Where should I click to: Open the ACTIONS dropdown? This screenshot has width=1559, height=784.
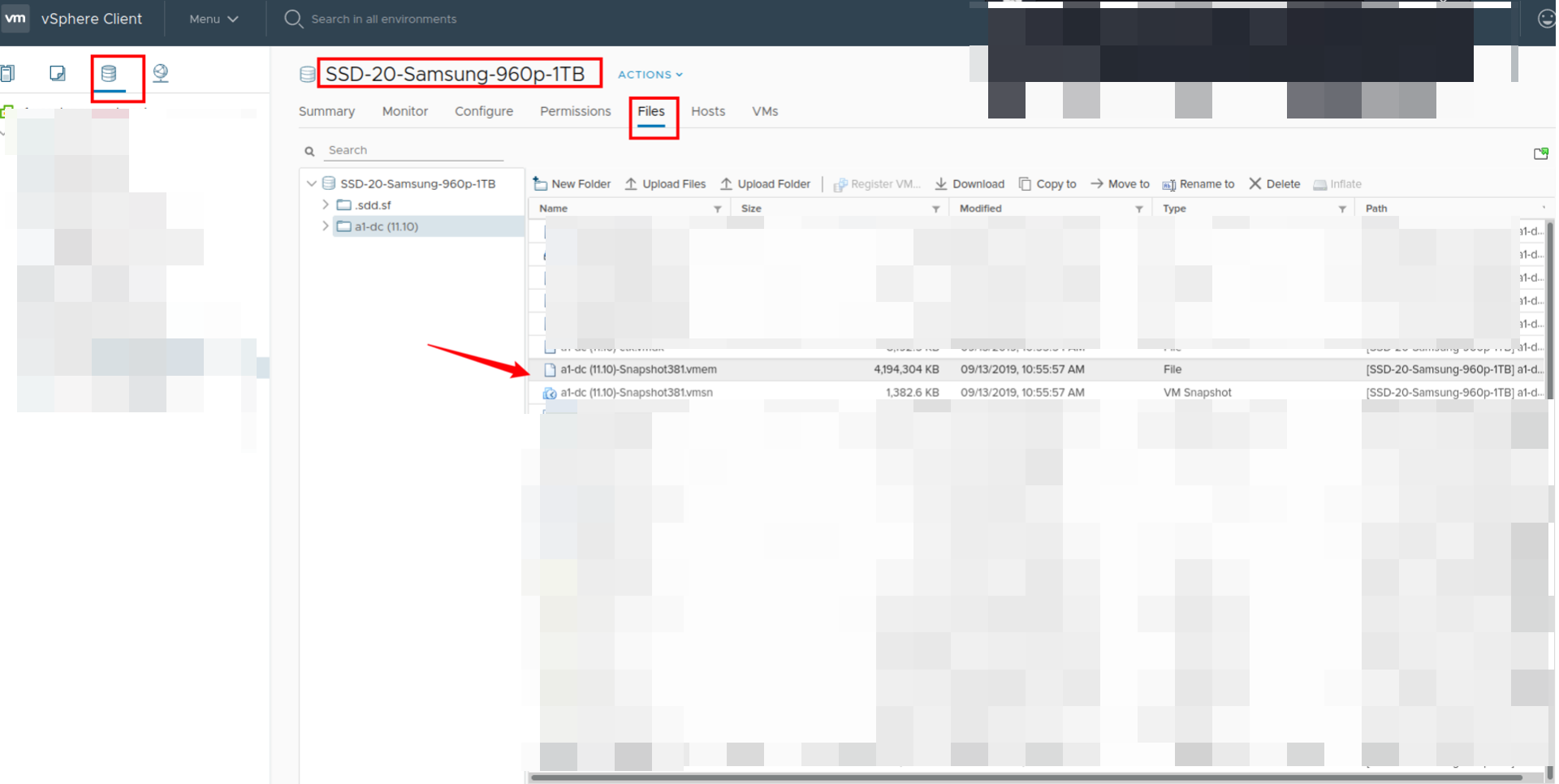(x=650, y=75)
